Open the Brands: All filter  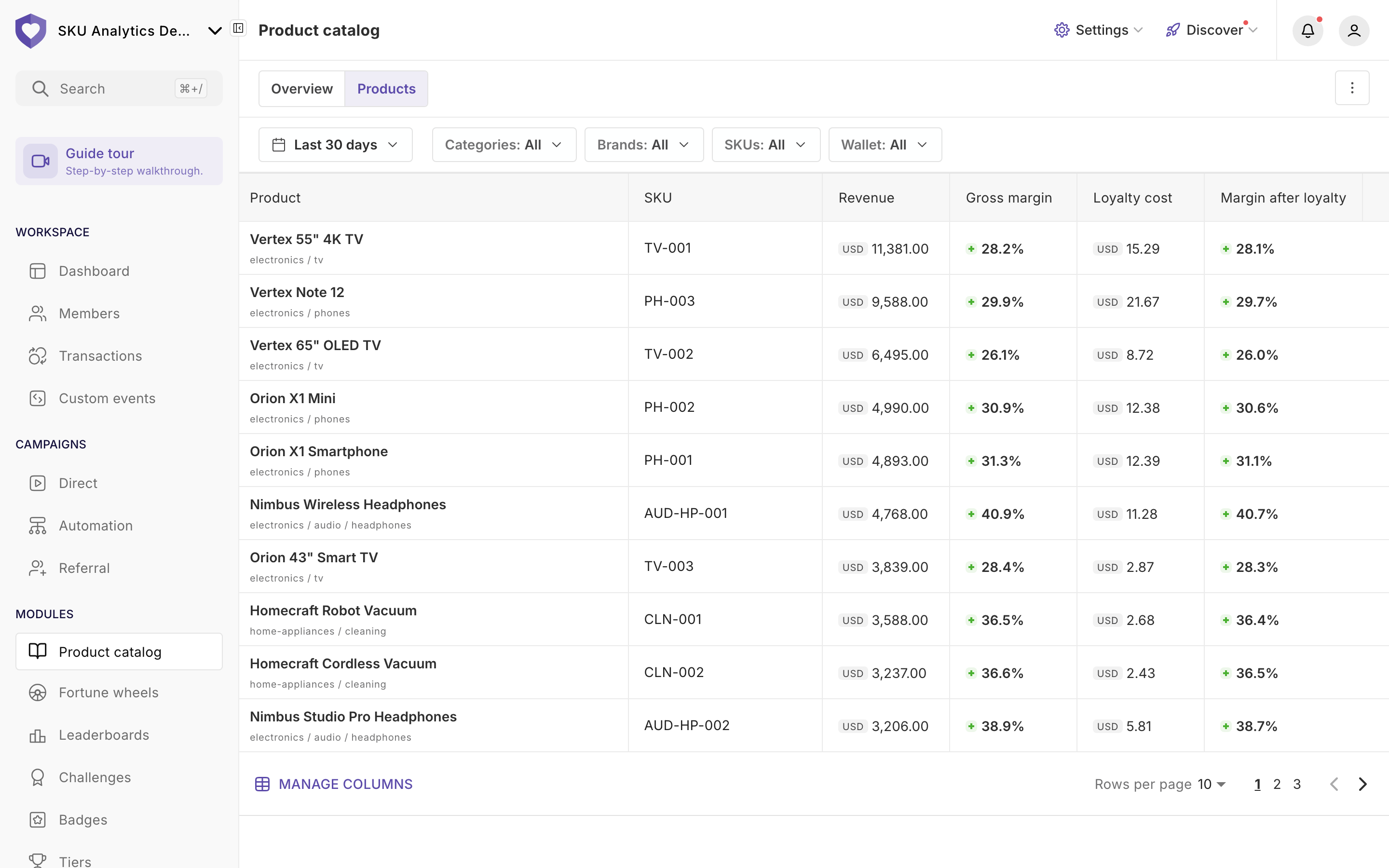tap(644, 145)
